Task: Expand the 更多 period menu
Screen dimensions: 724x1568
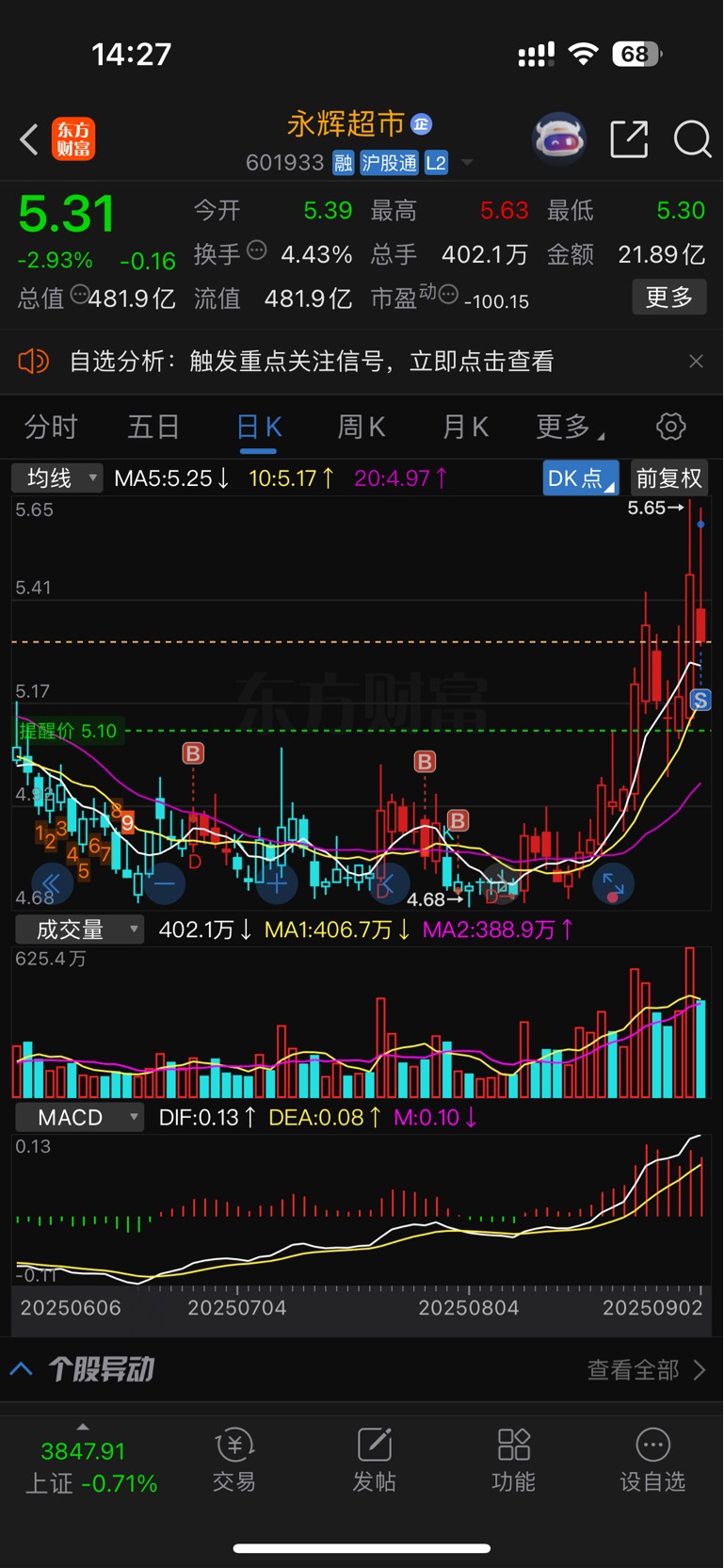Action: coord(570,428)
